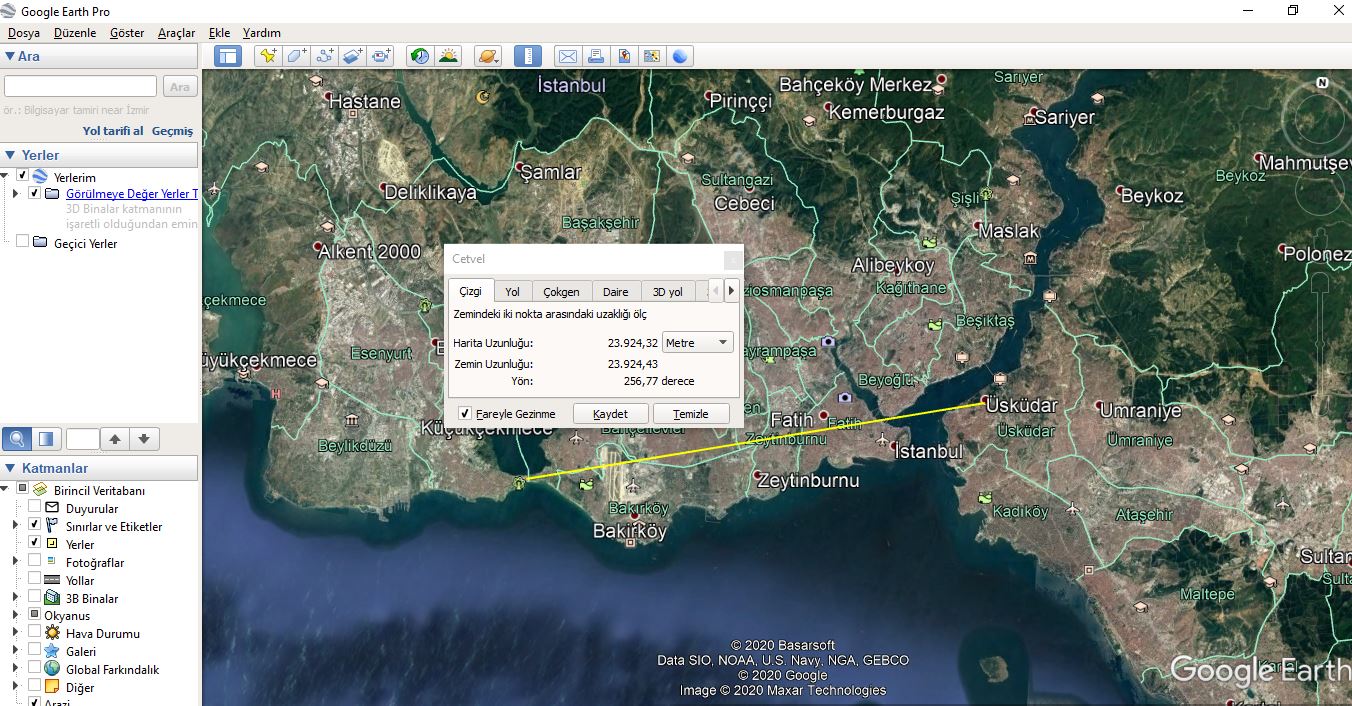Switch to the Daire tab
Viewport: 1352px width, 706px height.
616,292
